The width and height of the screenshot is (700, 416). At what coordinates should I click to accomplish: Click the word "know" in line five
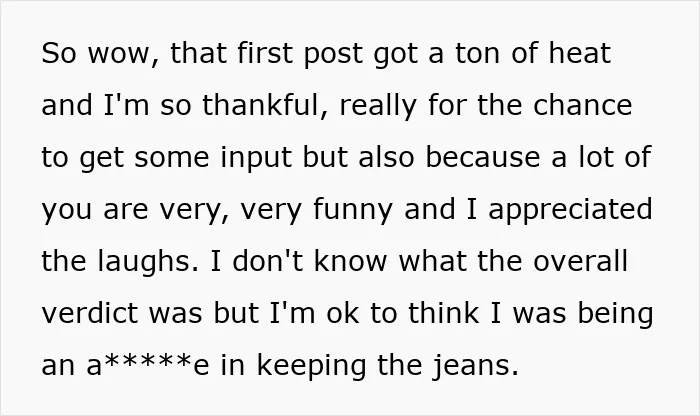350,261
